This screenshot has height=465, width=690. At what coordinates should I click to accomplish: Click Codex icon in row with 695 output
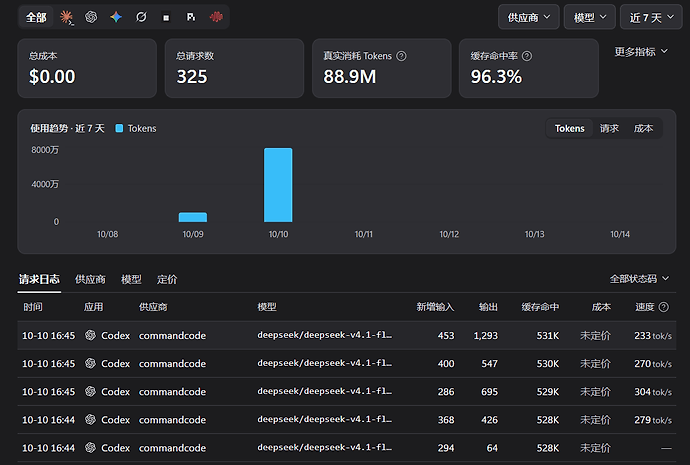tap(90, 392)
